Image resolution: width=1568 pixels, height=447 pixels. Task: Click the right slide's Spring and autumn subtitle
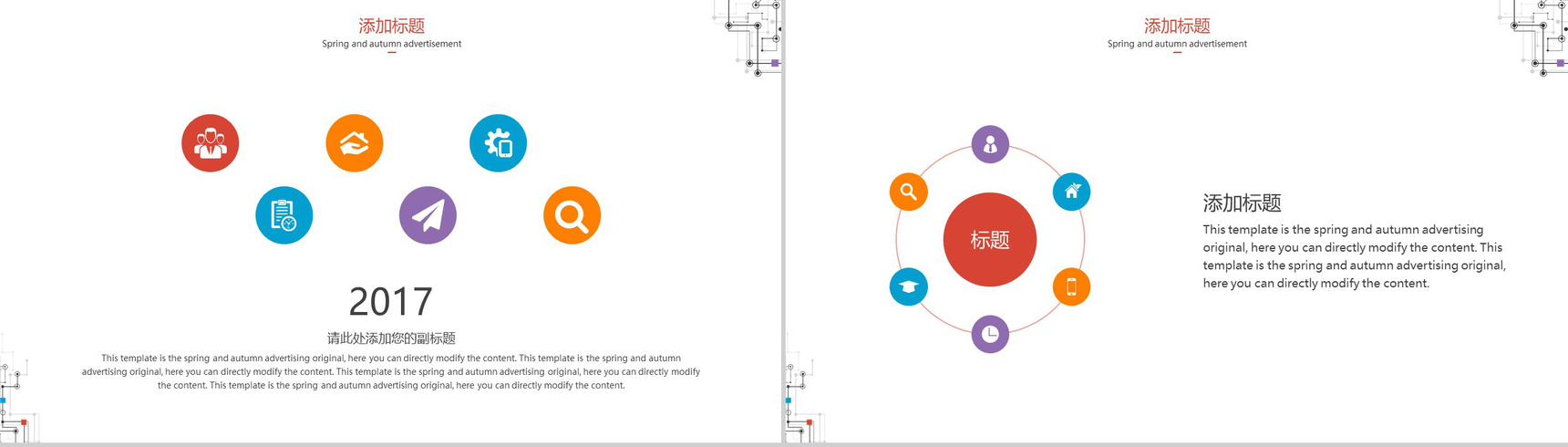(1177, 44)
